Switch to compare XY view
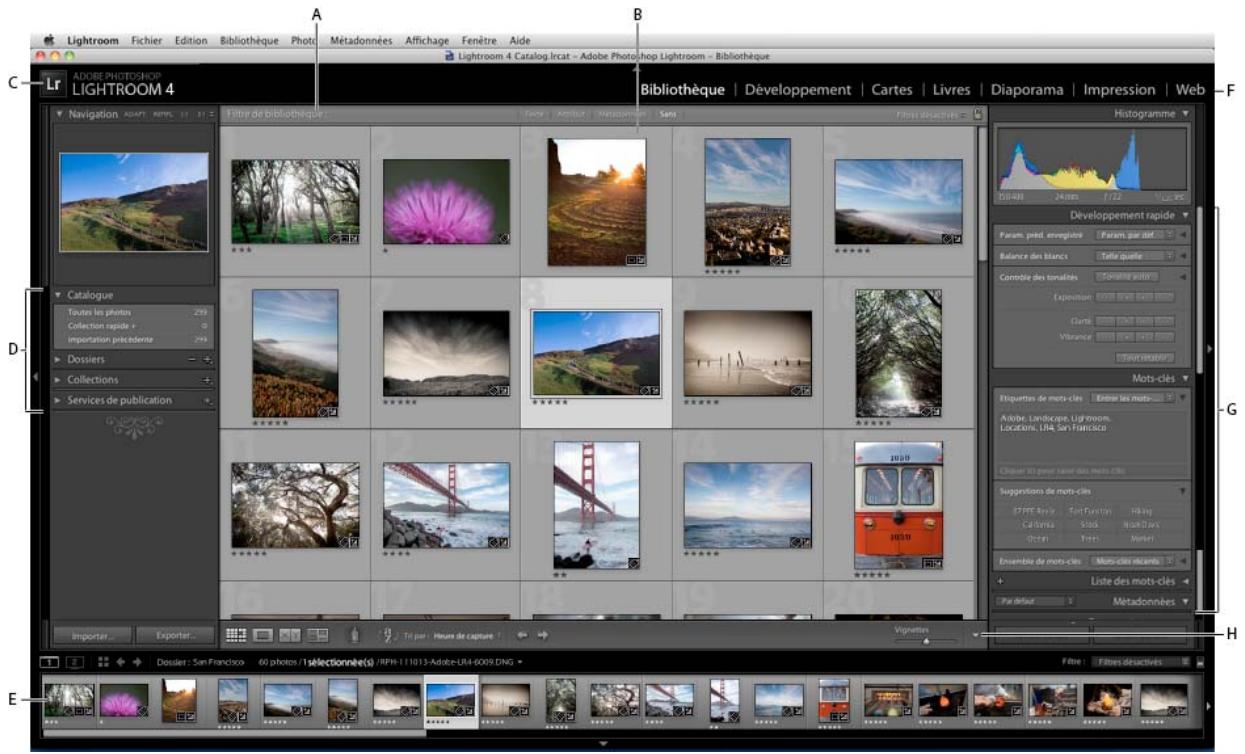 pyautogui.click(x=291, y=634)
